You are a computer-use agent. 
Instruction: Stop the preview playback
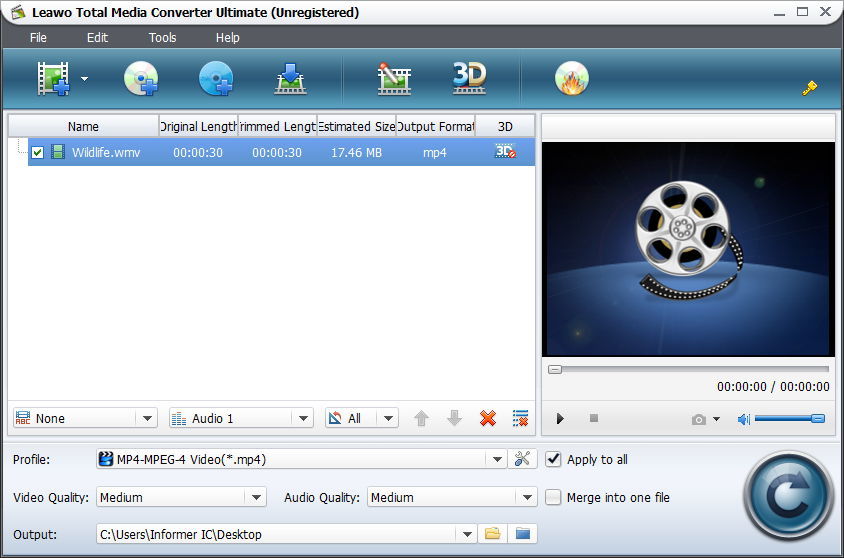pyautogui.click(x=594, y=418)
